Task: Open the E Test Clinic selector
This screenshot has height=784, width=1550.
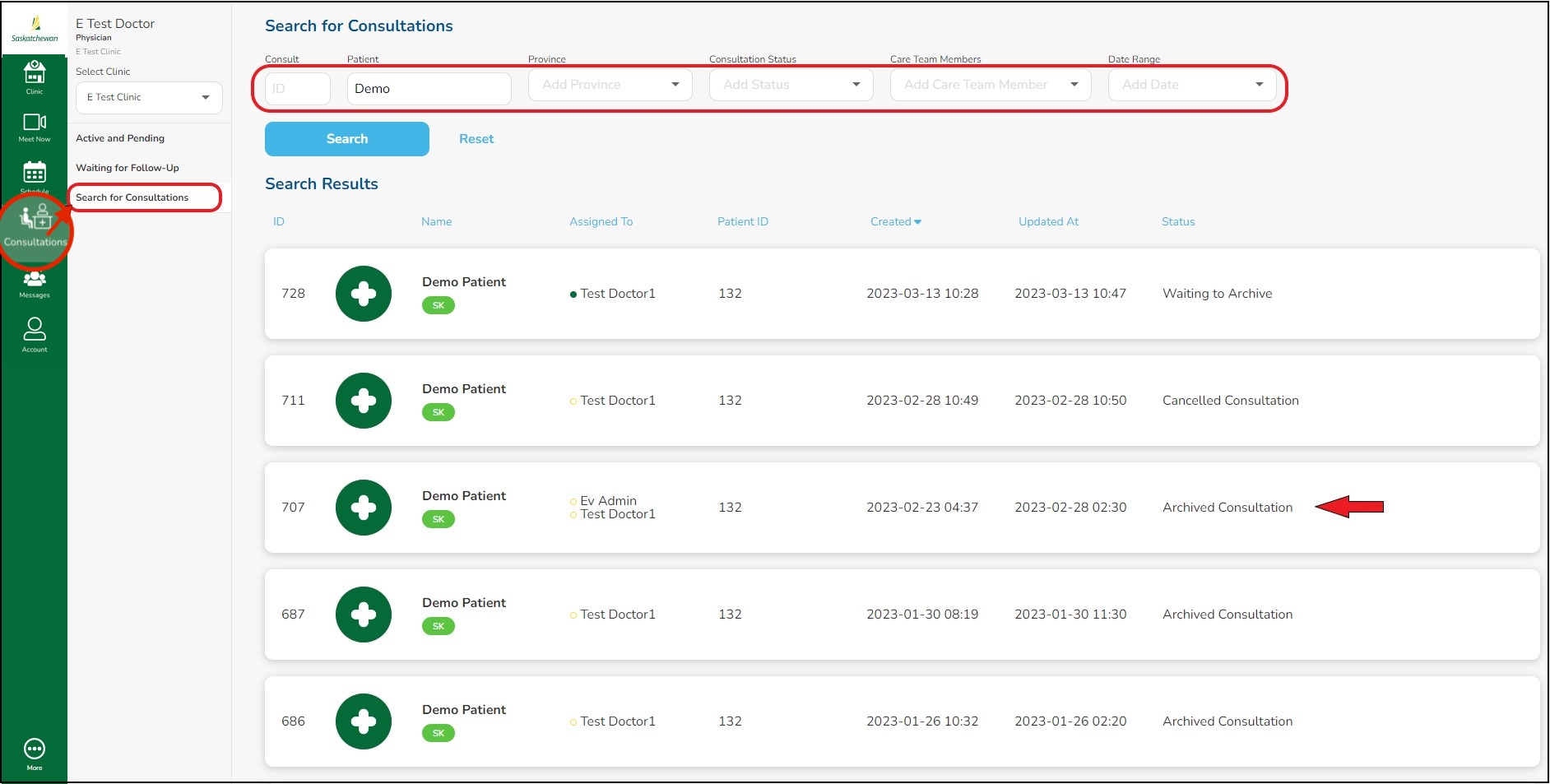Action: point(148,97)
